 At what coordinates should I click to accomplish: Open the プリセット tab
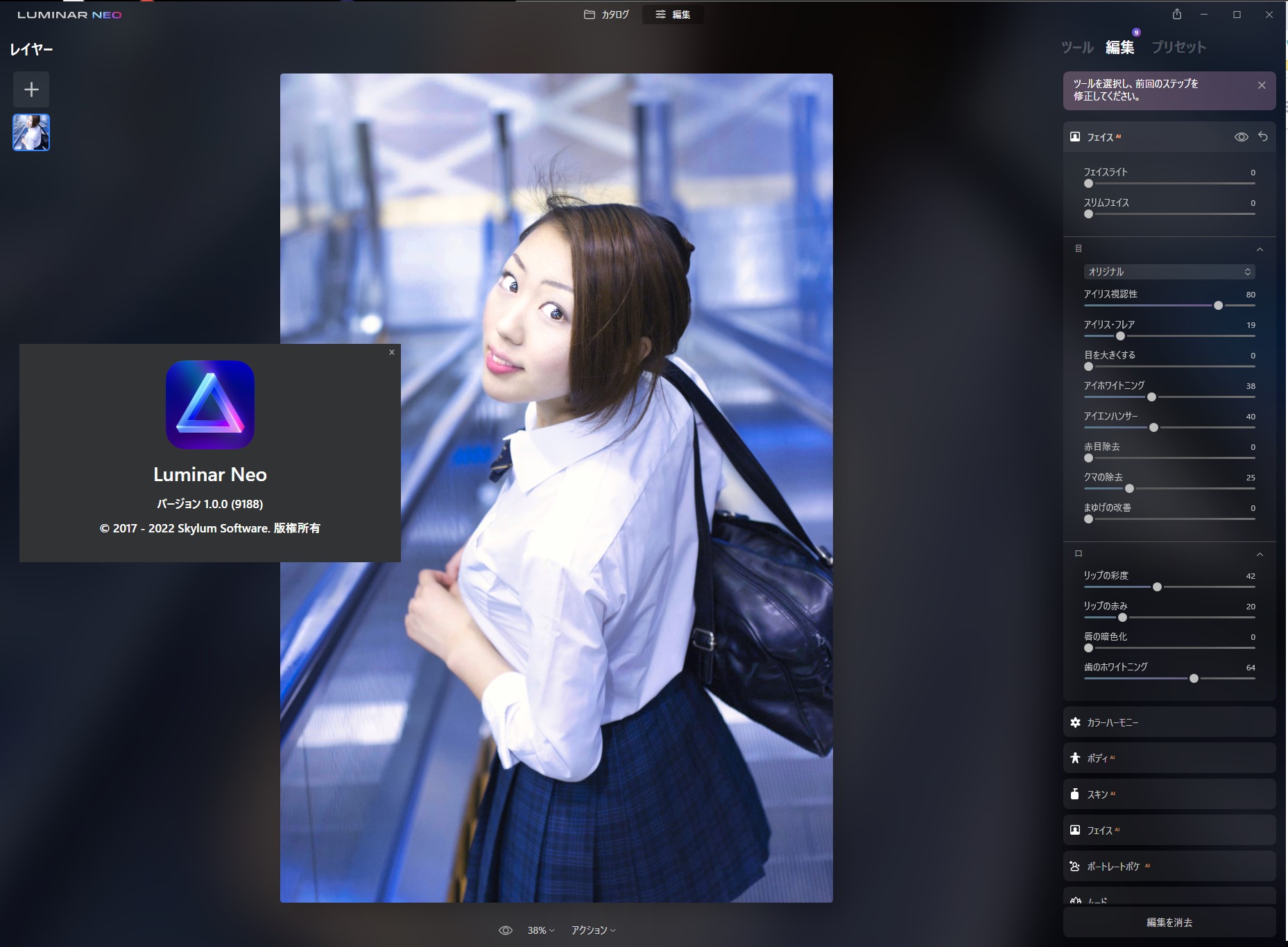coord(1179,47)
